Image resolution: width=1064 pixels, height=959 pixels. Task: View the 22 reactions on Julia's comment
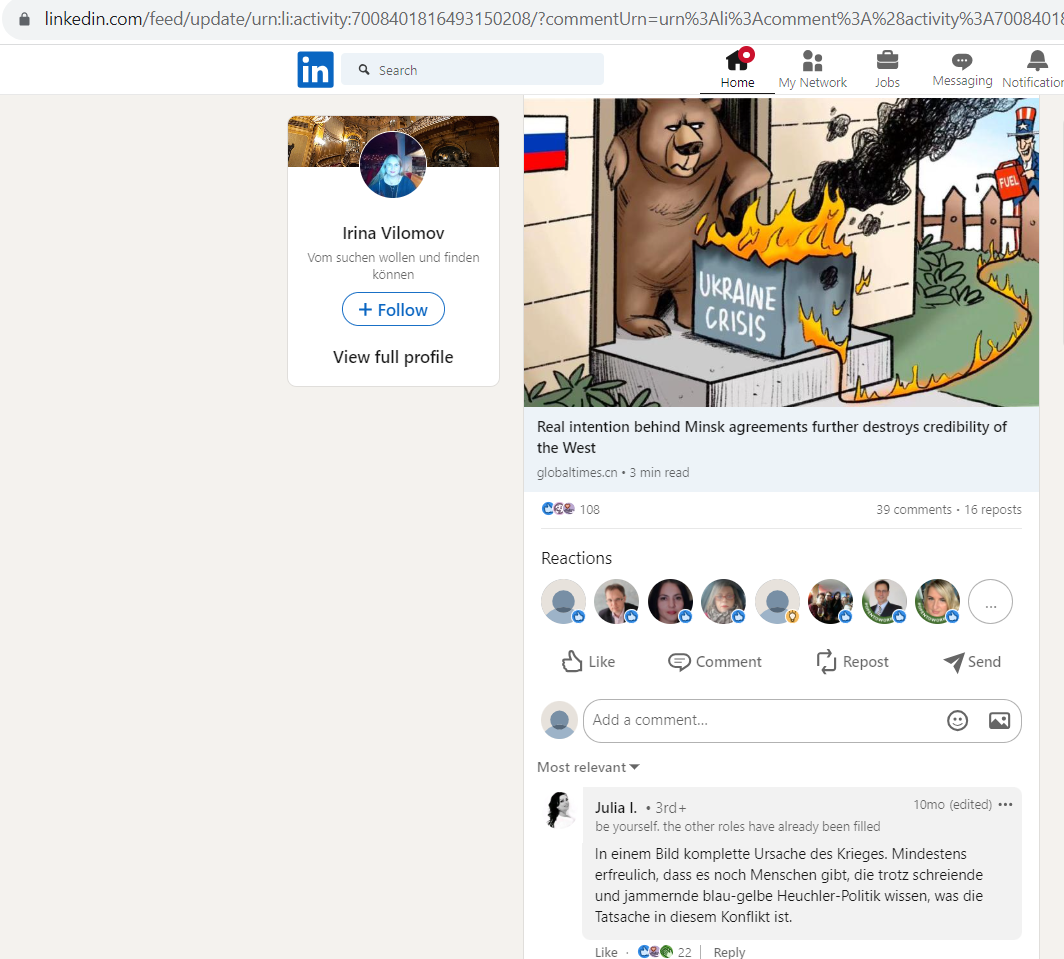pos(665,952)
